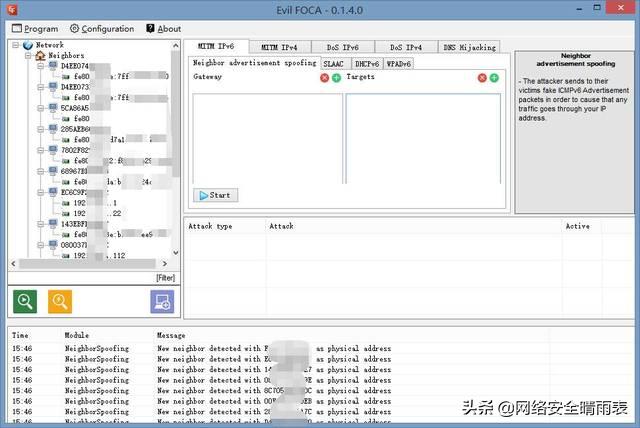Switch to the DoS IPv6 tab

[342, 47]
